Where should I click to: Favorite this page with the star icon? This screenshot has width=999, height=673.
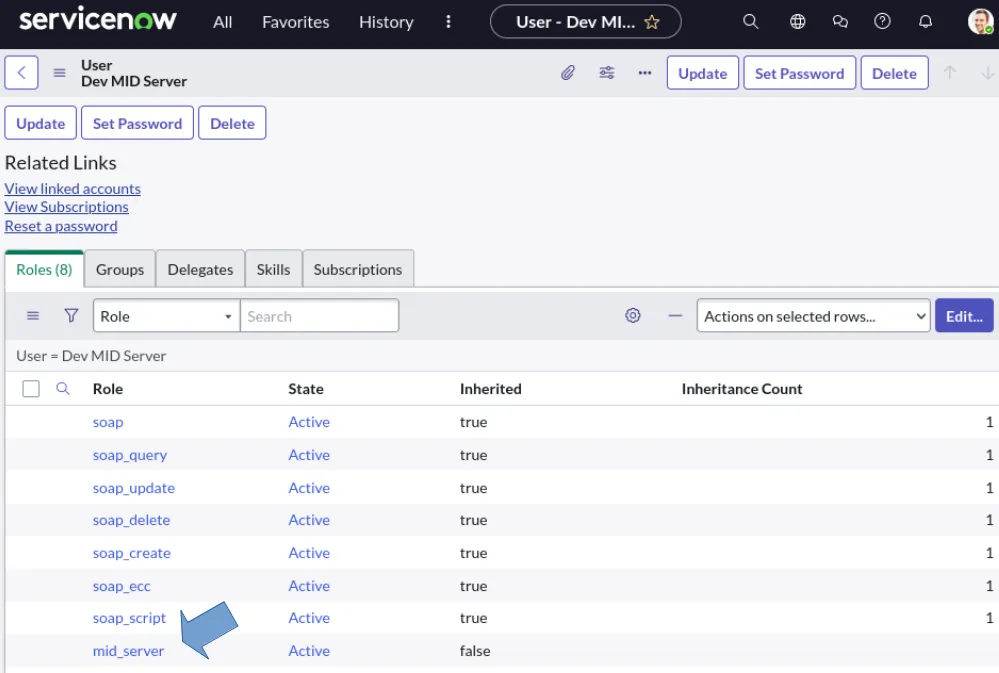click(652, 22)
